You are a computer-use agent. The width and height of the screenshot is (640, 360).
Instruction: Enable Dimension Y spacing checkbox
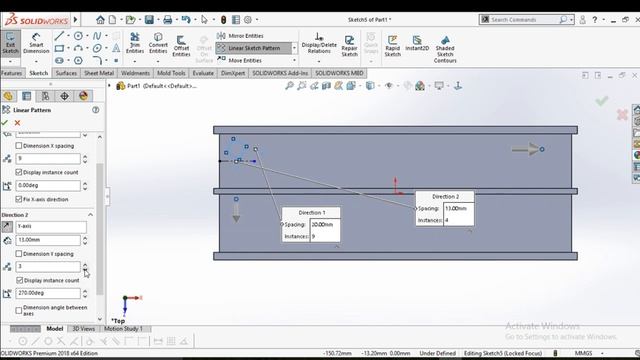coord(19,254)
